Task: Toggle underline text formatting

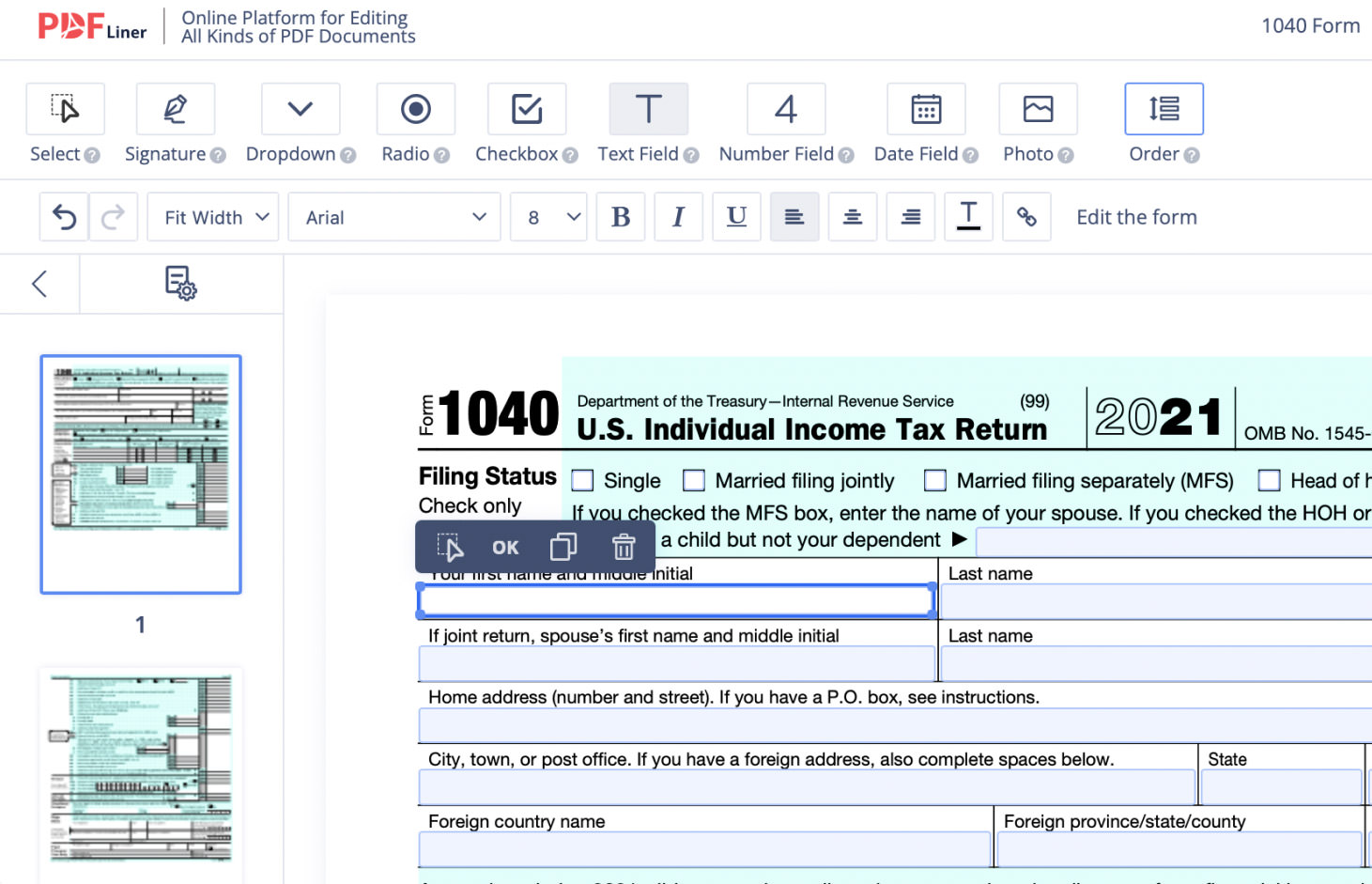Action: pyautogui.click(x=737, y=217)
